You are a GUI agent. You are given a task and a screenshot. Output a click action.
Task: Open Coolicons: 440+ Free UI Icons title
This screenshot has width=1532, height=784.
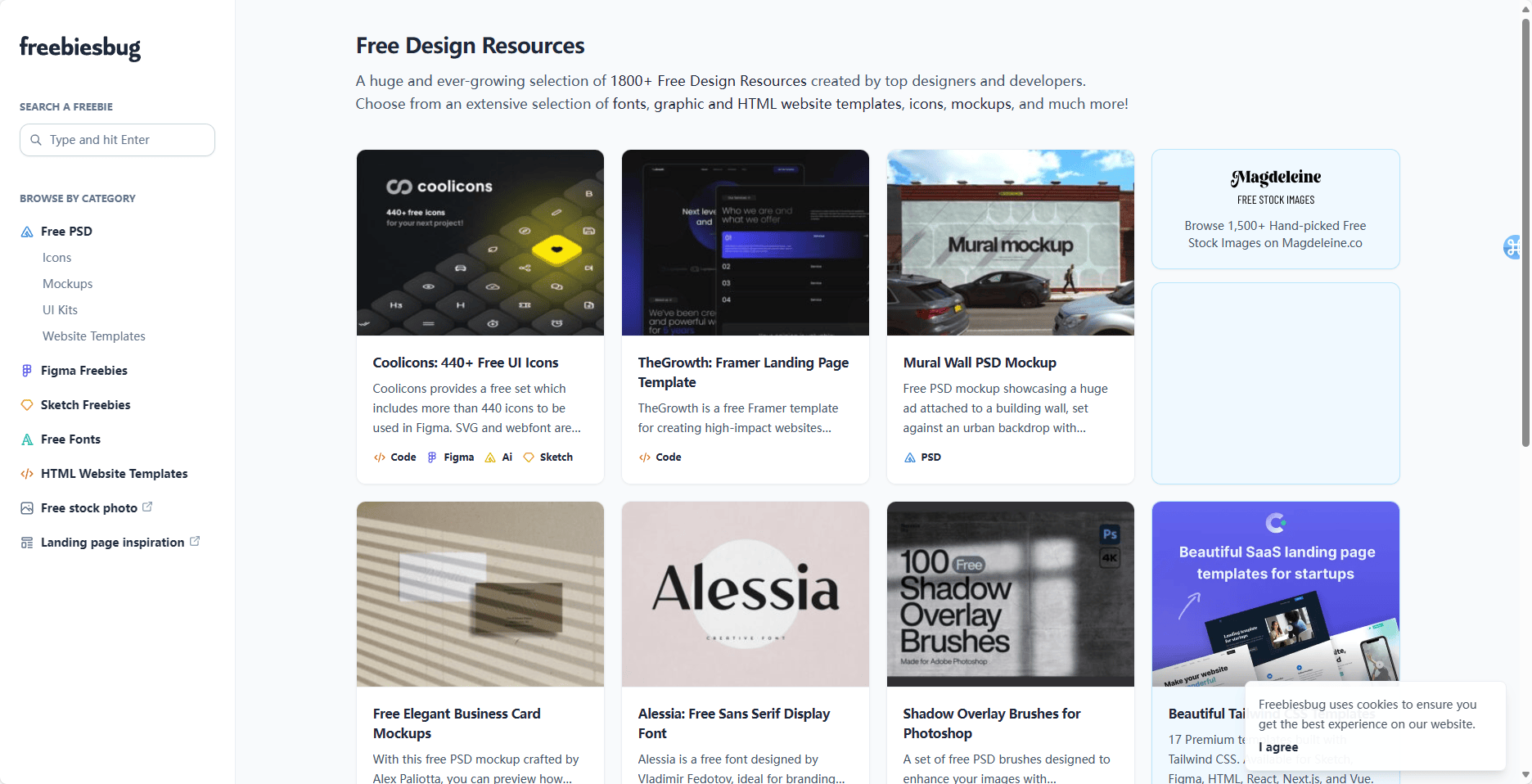465,363
